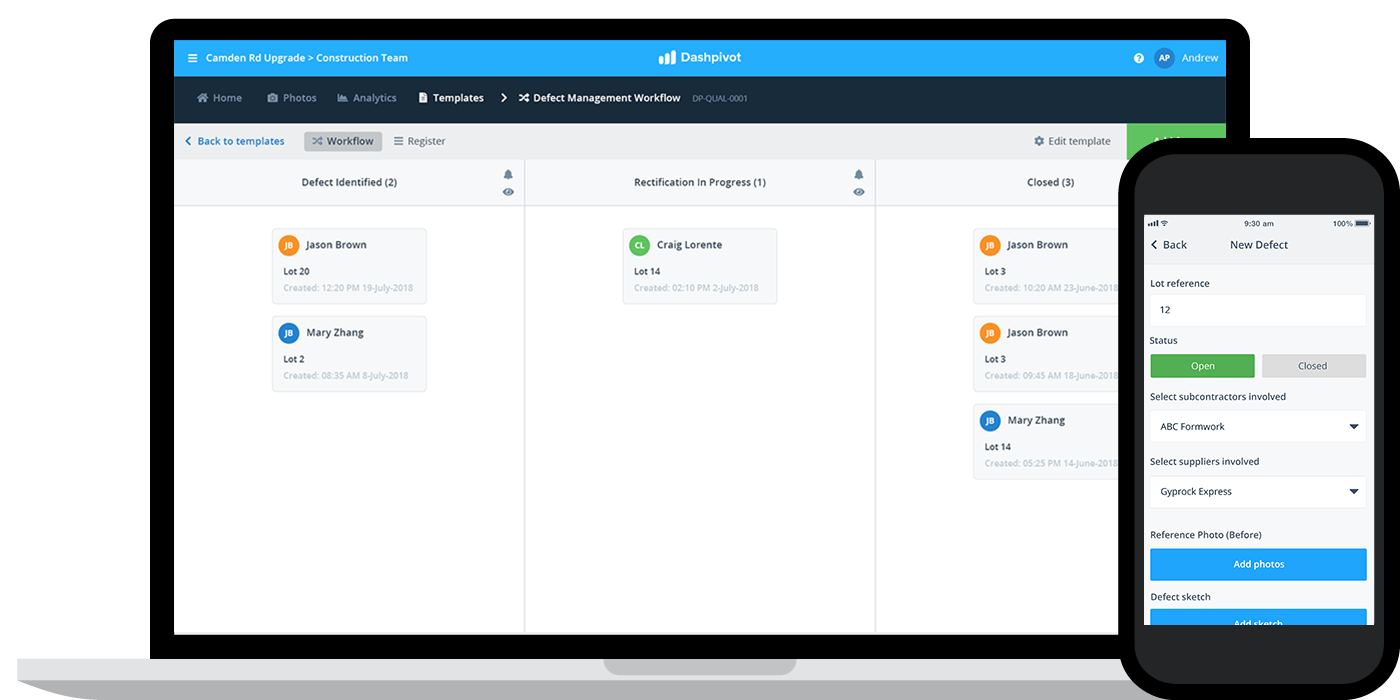This screenshot has width=1400, height=700.
Task: Switch to the Register view
Action: click(419, 141)
